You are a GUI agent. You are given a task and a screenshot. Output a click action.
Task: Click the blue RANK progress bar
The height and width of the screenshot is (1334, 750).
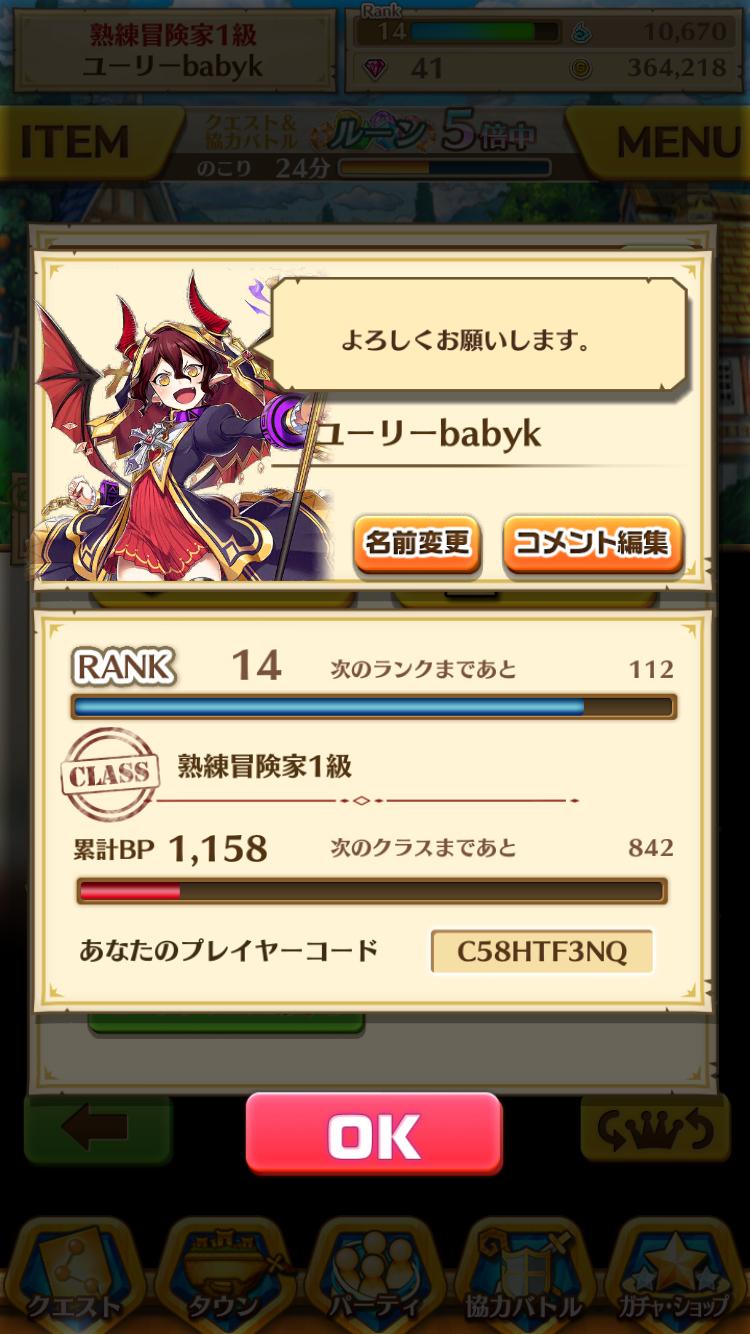374,707
